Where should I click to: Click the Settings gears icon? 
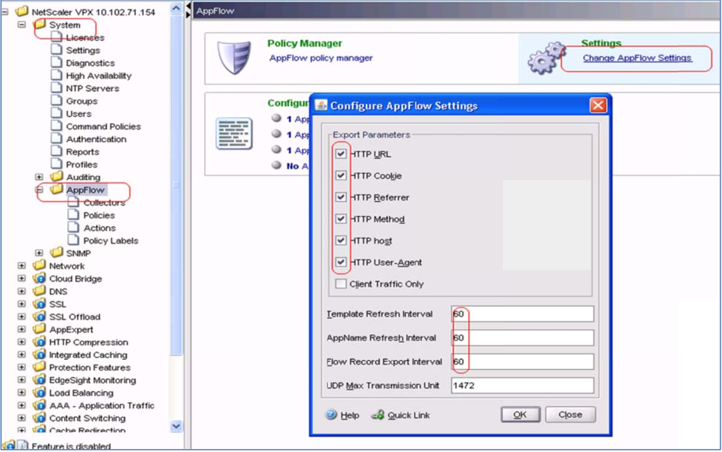pyautogui.click(x=547, y=58)
